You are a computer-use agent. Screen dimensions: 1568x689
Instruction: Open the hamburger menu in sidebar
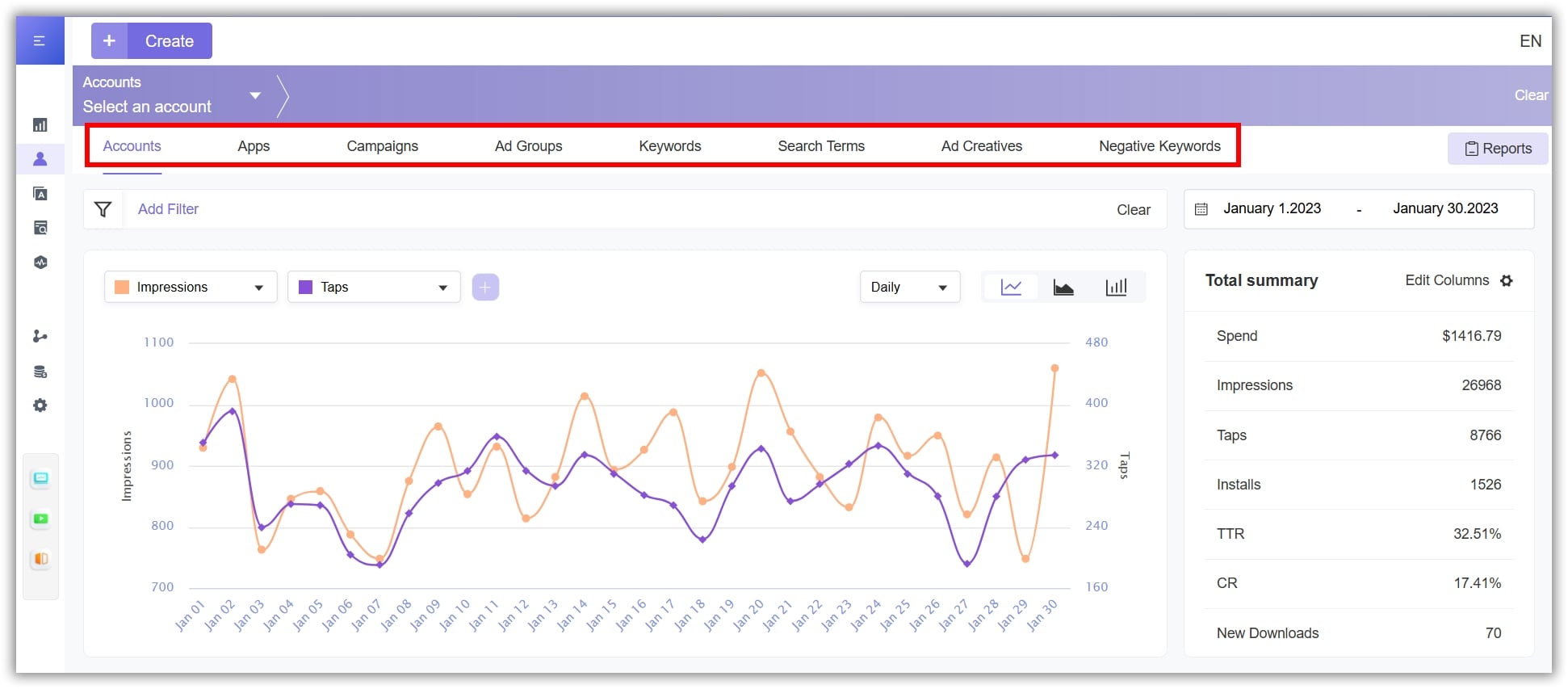click(39, 40)
